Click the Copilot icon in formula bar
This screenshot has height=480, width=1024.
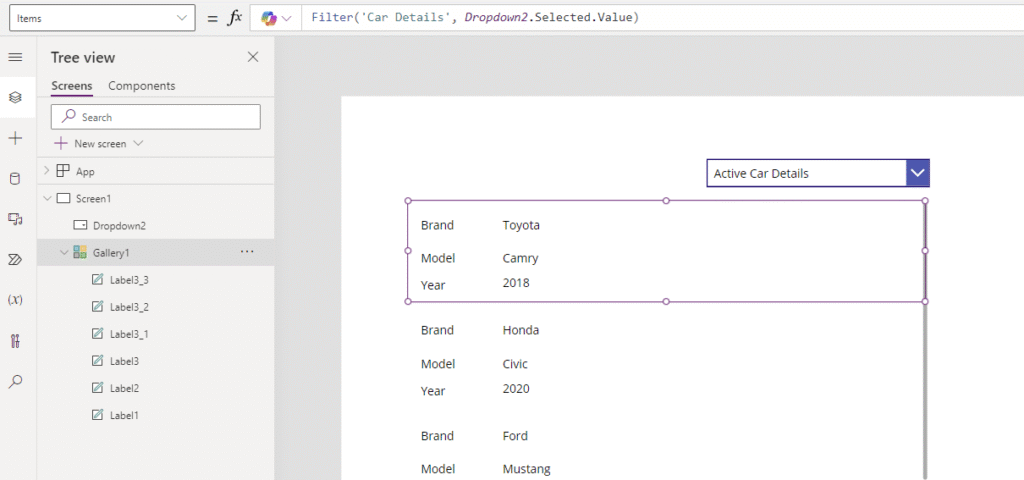pos(268,18)
